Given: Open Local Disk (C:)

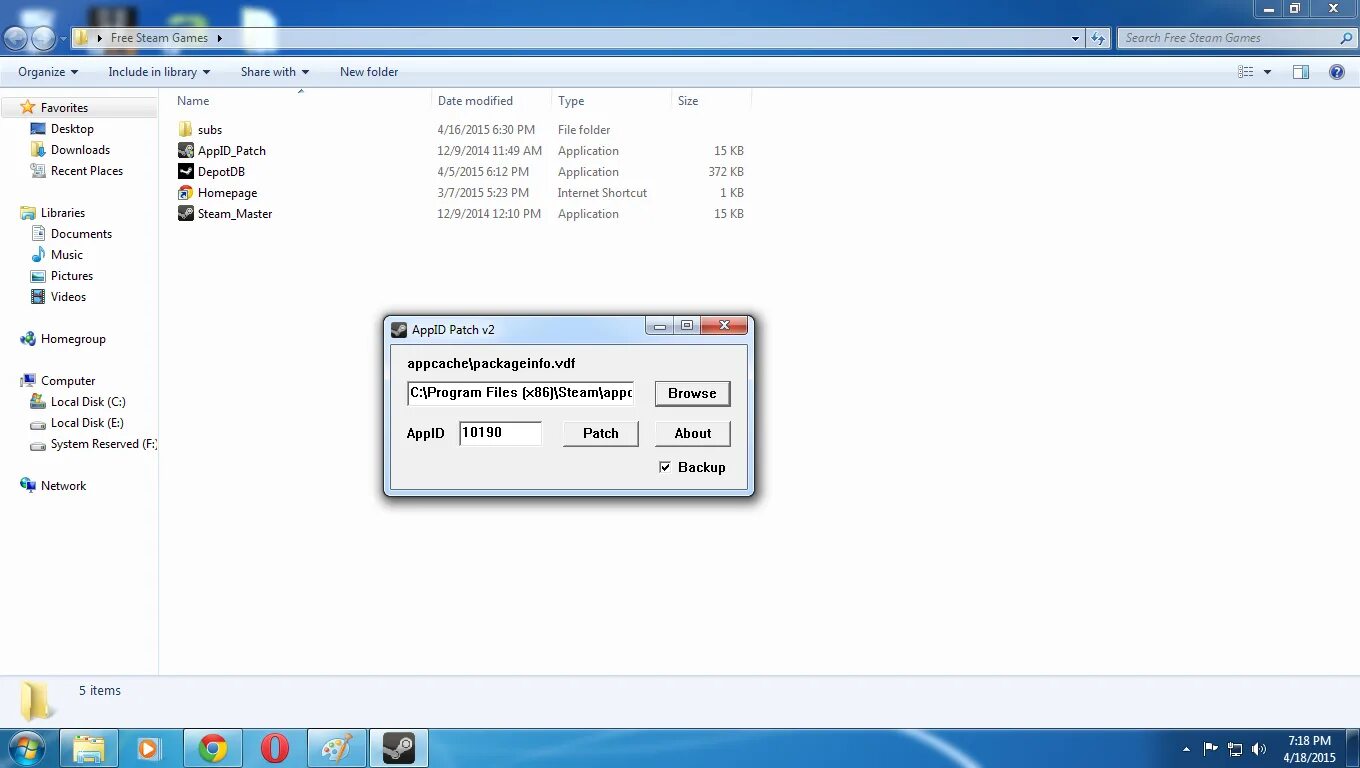Looking at the screenshot, I should point(88,402).
